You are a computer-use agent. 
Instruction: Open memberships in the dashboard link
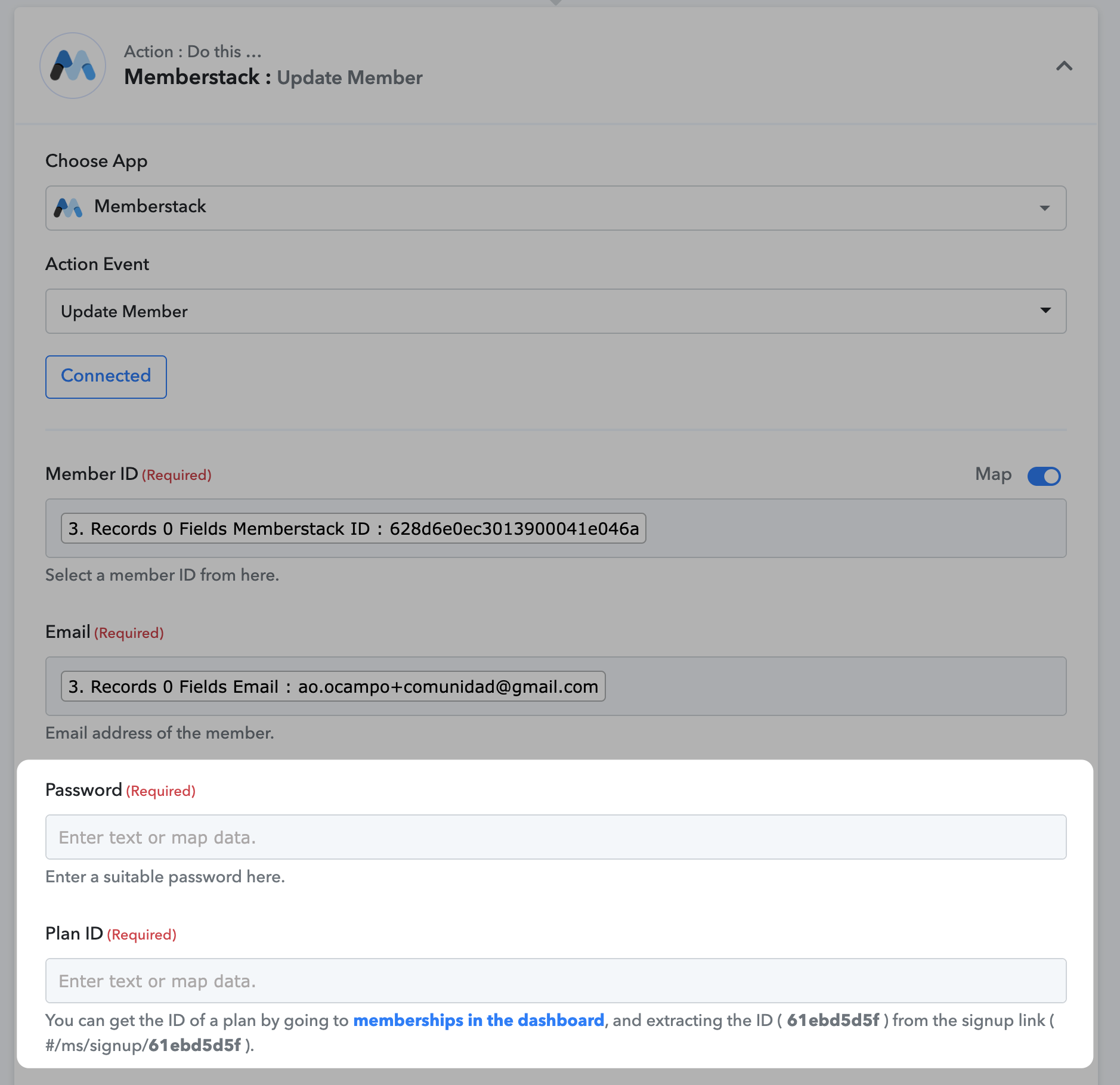click(x=479, y=1020)
